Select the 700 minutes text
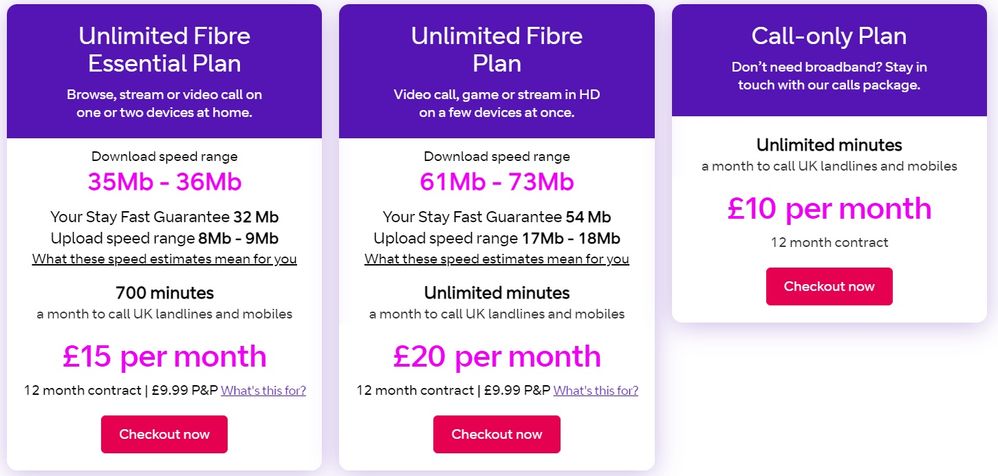Screen dimensions: 998x476 [x=164, y=293]
